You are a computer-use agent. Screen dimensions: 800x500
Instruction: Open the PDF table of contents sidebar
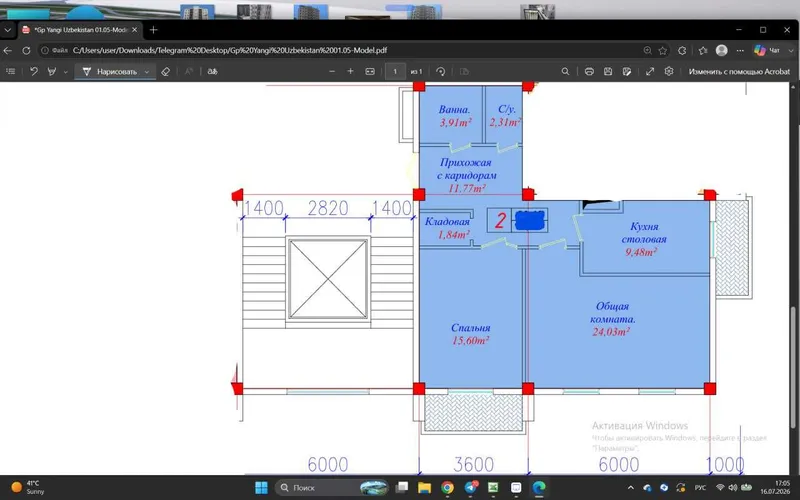[x=10, y=72]
